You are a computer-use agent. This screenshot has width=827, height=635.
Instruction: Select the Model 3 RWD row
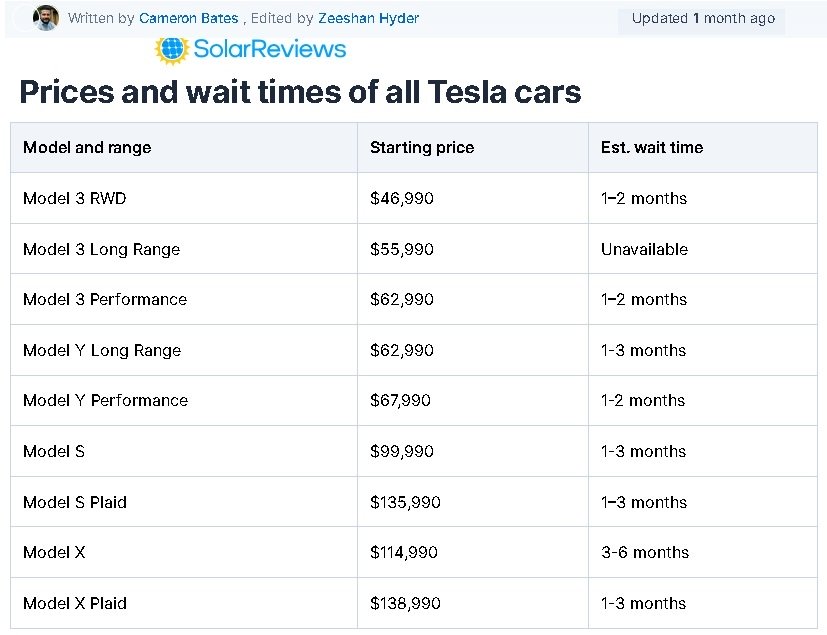coord(414,198)
